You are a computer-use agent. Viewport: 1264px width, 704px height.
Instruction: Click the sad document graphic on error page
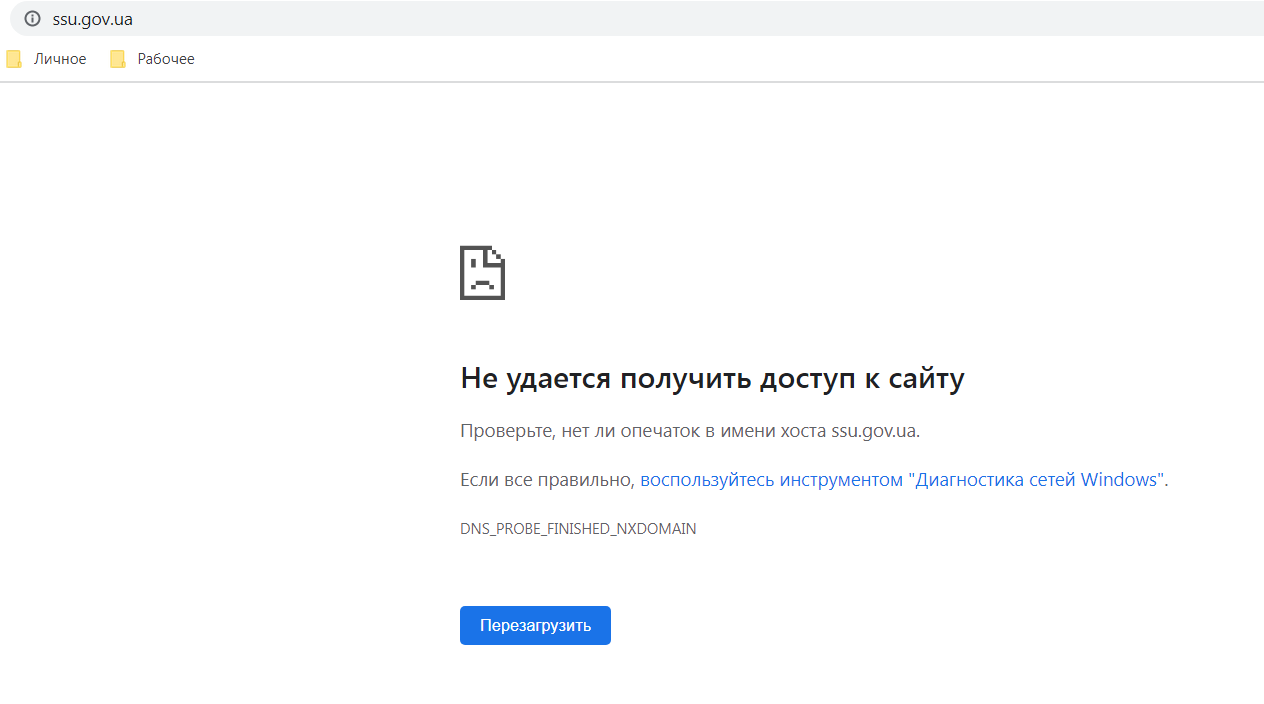click(482, 272)
